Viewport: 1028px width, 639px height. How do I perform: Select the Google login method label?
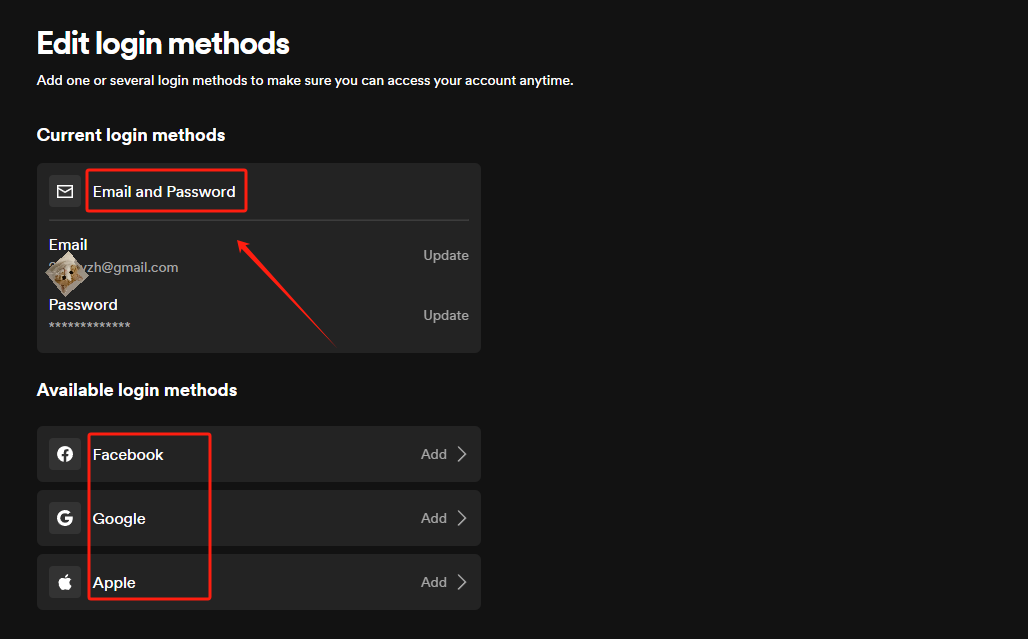[119, 518]
